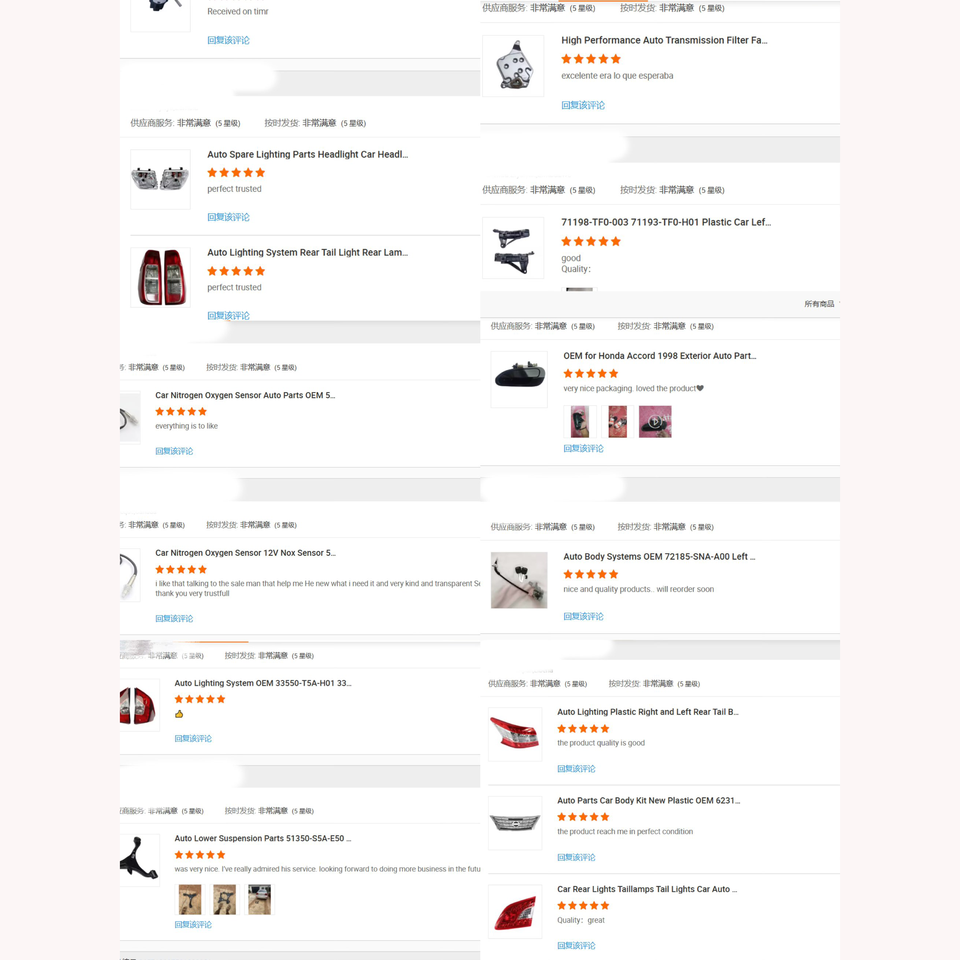Viewport: 960px width, 960px height.
Task: Open the front grille body kit product image
Action: point(515,823)
